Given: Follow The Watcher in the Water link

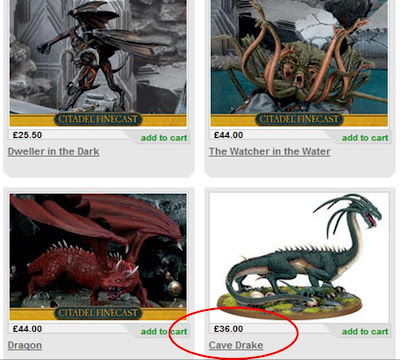Looking at the screenshot, I should click(x=270, y=152).
